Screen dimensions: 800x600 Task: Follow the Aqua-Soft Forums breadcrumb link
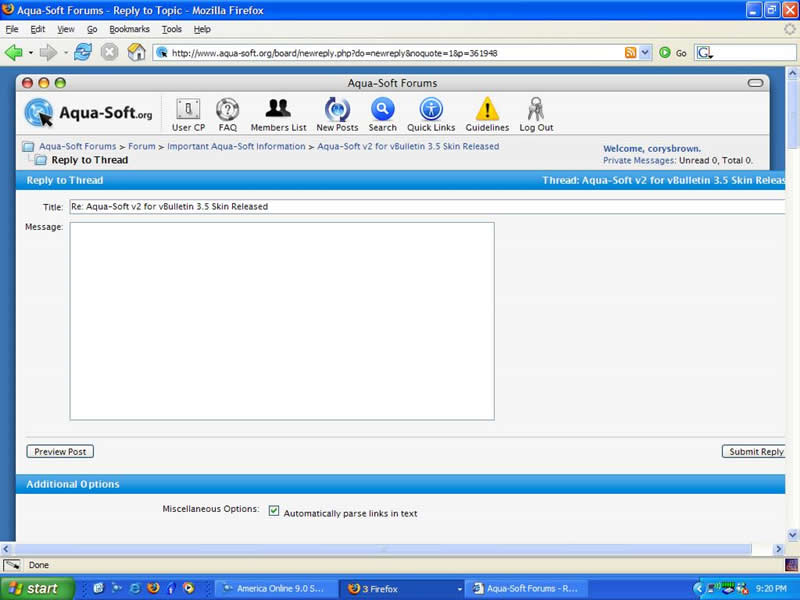pyautogui.click(x=78, y=146)
